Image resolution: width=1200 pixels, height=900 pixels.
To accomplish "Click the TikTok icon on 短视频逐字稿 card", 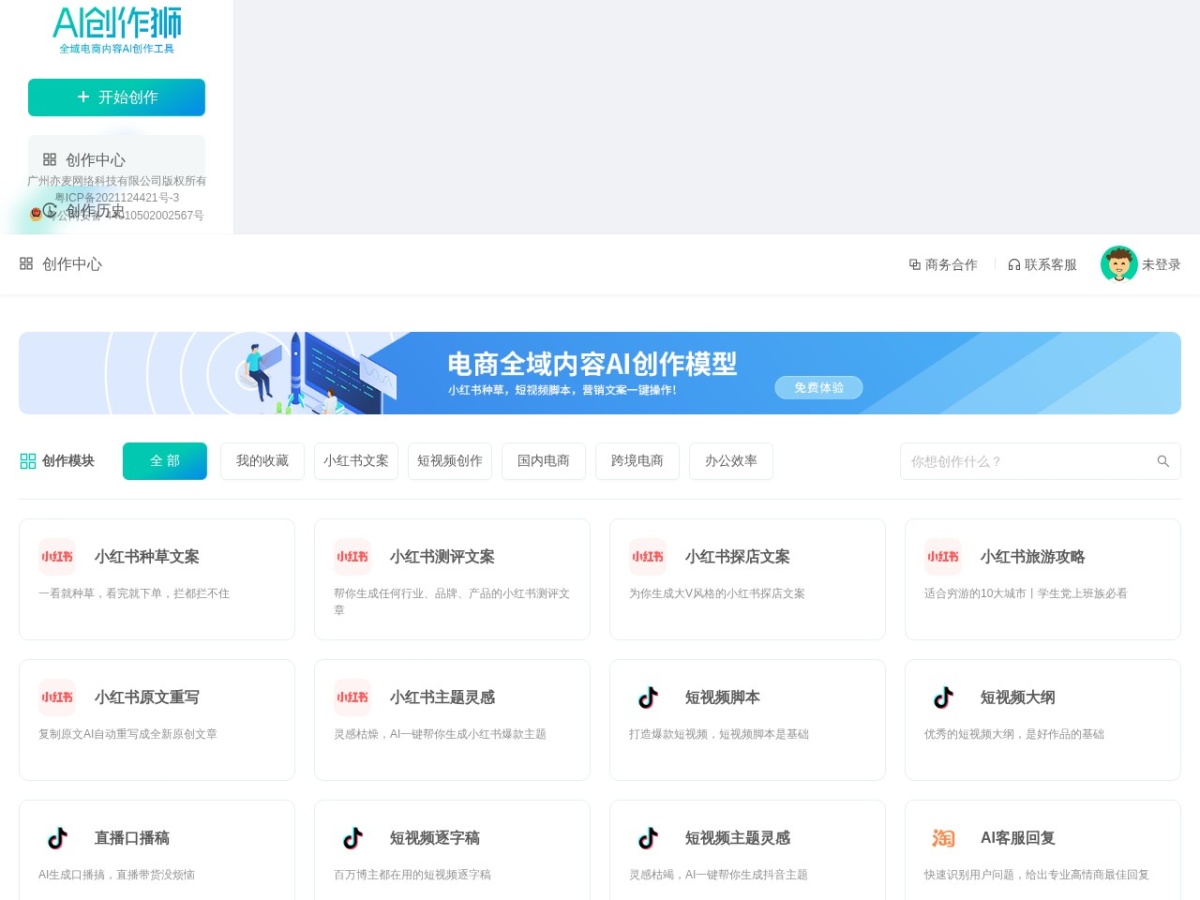I will pyautogui.click(x=352, y=838).
